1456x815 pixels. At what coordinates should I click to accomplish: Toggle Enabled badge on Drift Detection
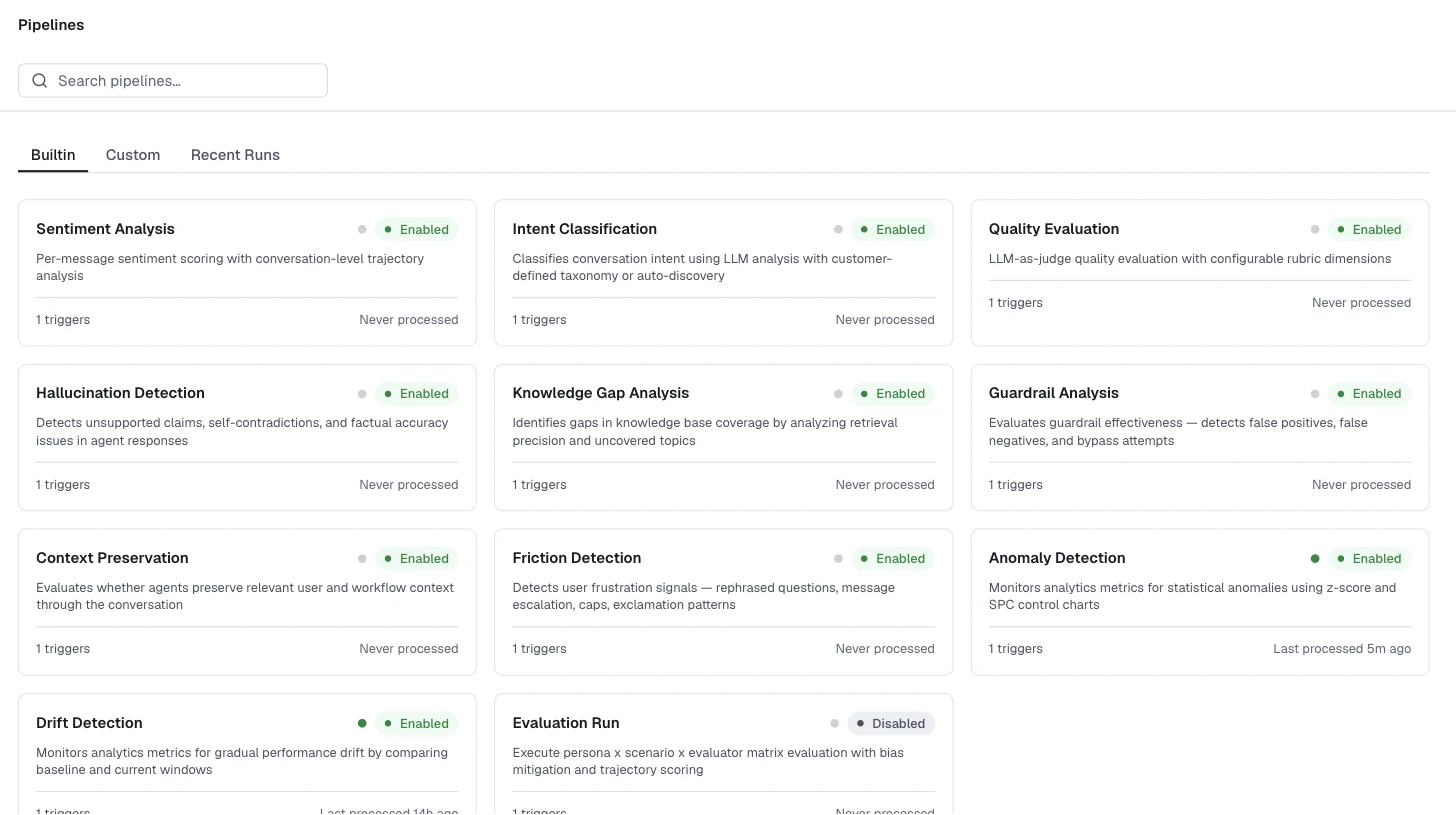coord(417,724)
